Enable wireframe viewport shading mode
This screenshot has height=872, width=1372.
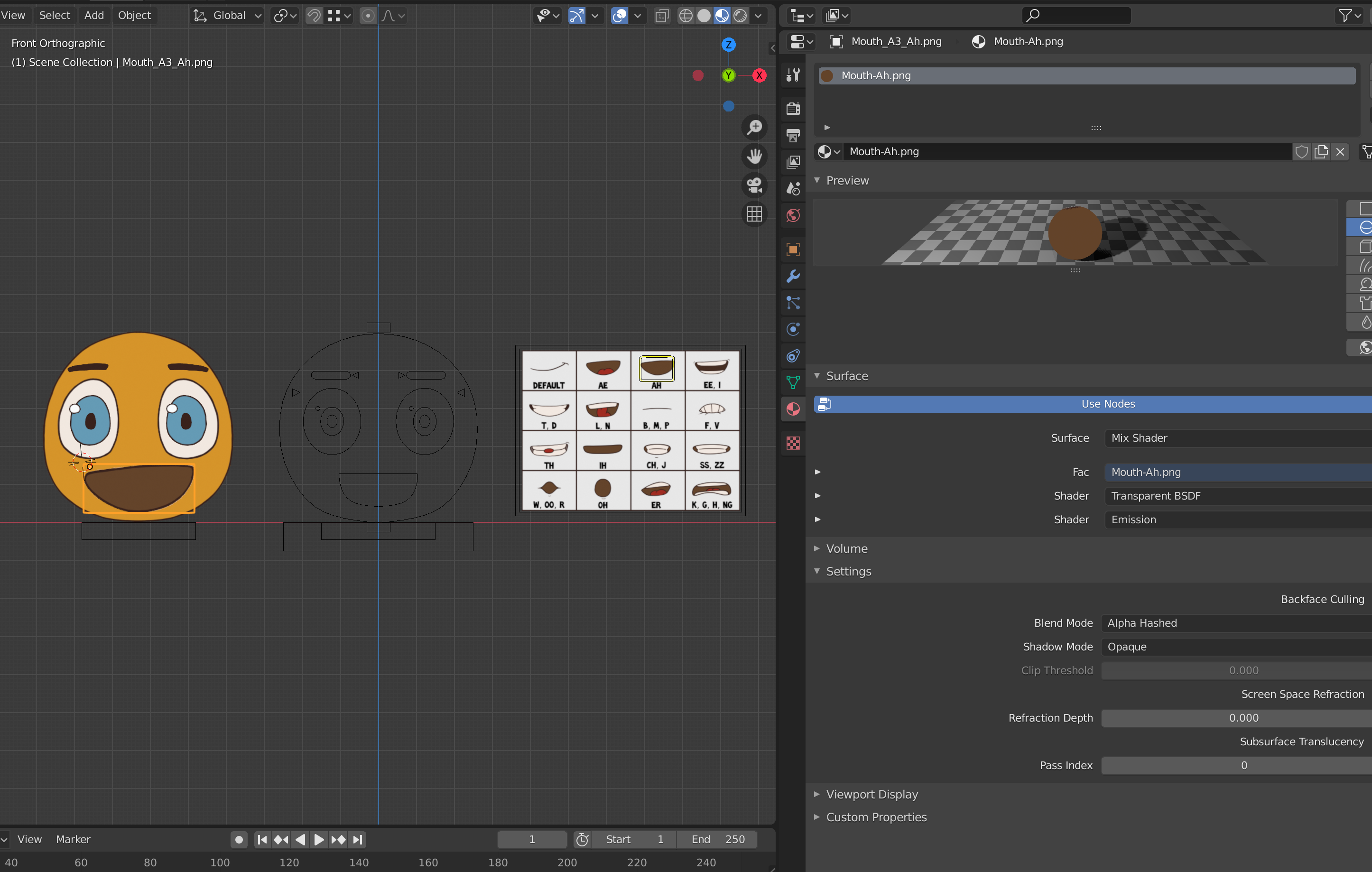click(686, 16)
